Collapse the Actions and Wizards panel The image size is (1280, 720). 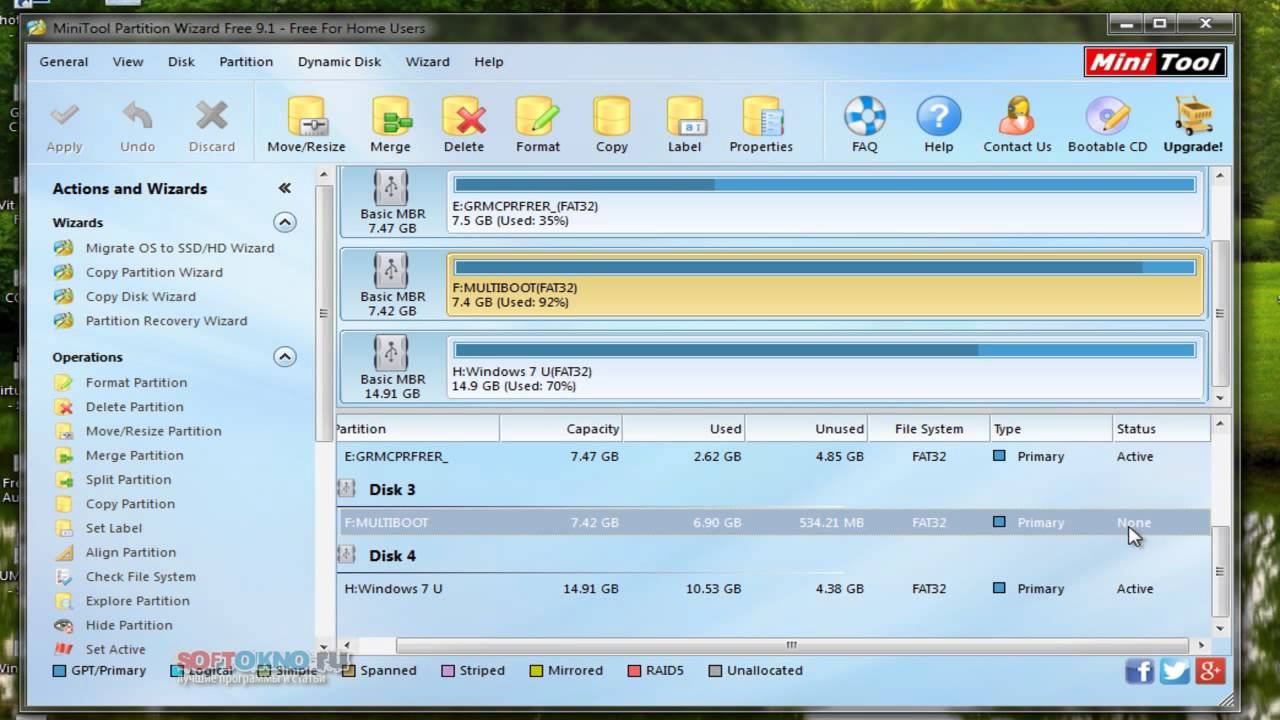point(285,188)
